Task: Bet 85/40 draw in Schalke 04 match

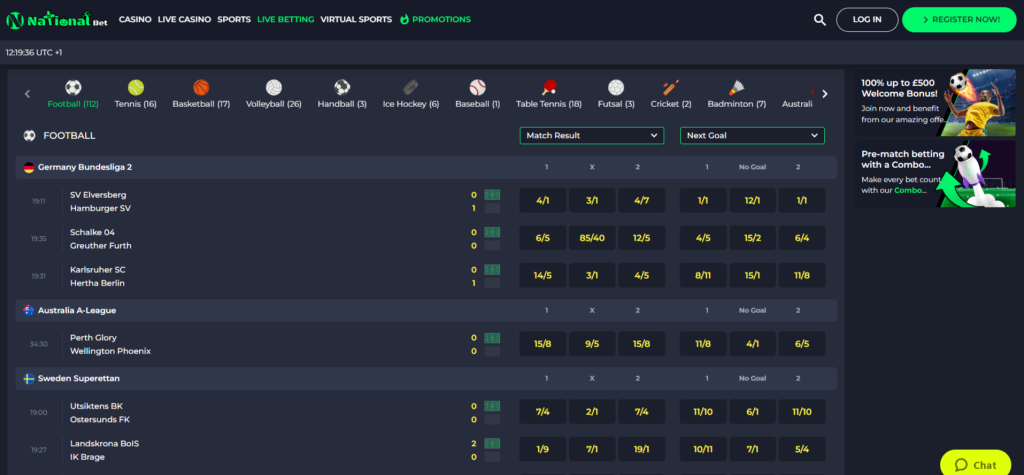Action: tap(592, 238)
